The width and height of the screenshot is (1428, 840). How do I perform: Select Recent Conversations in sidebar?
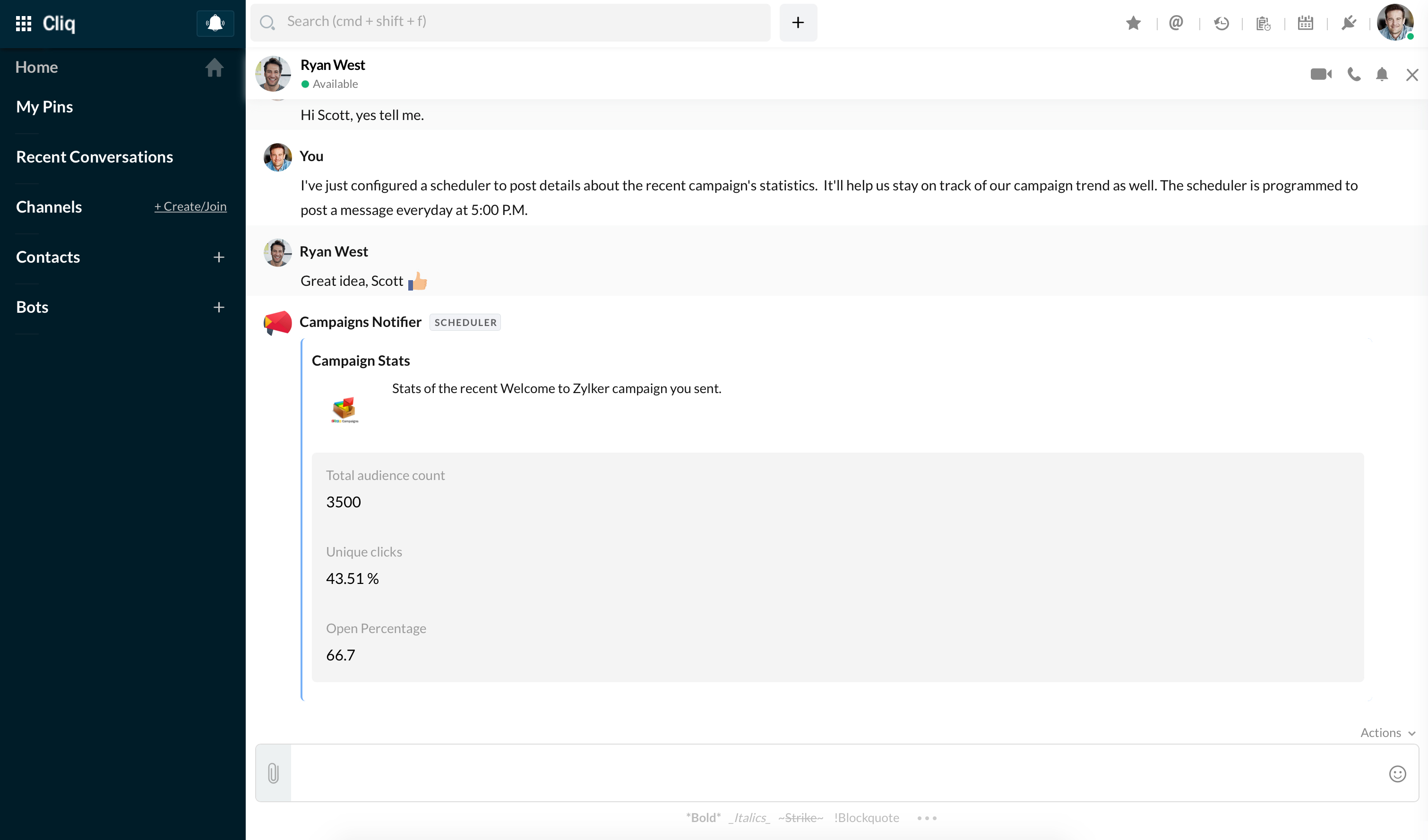[x=95, y=157]
